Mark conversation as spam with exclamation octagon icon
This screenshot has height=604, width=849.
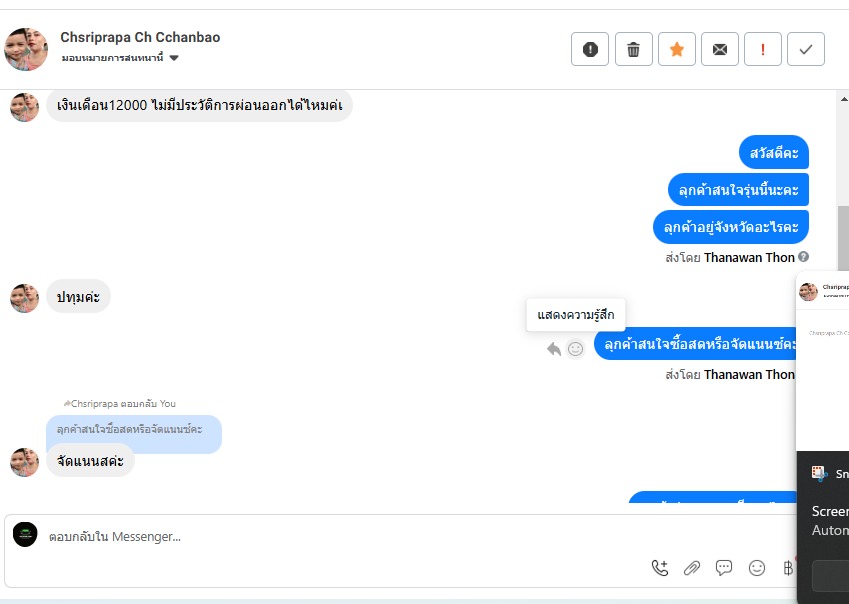(x=590, y=49)
